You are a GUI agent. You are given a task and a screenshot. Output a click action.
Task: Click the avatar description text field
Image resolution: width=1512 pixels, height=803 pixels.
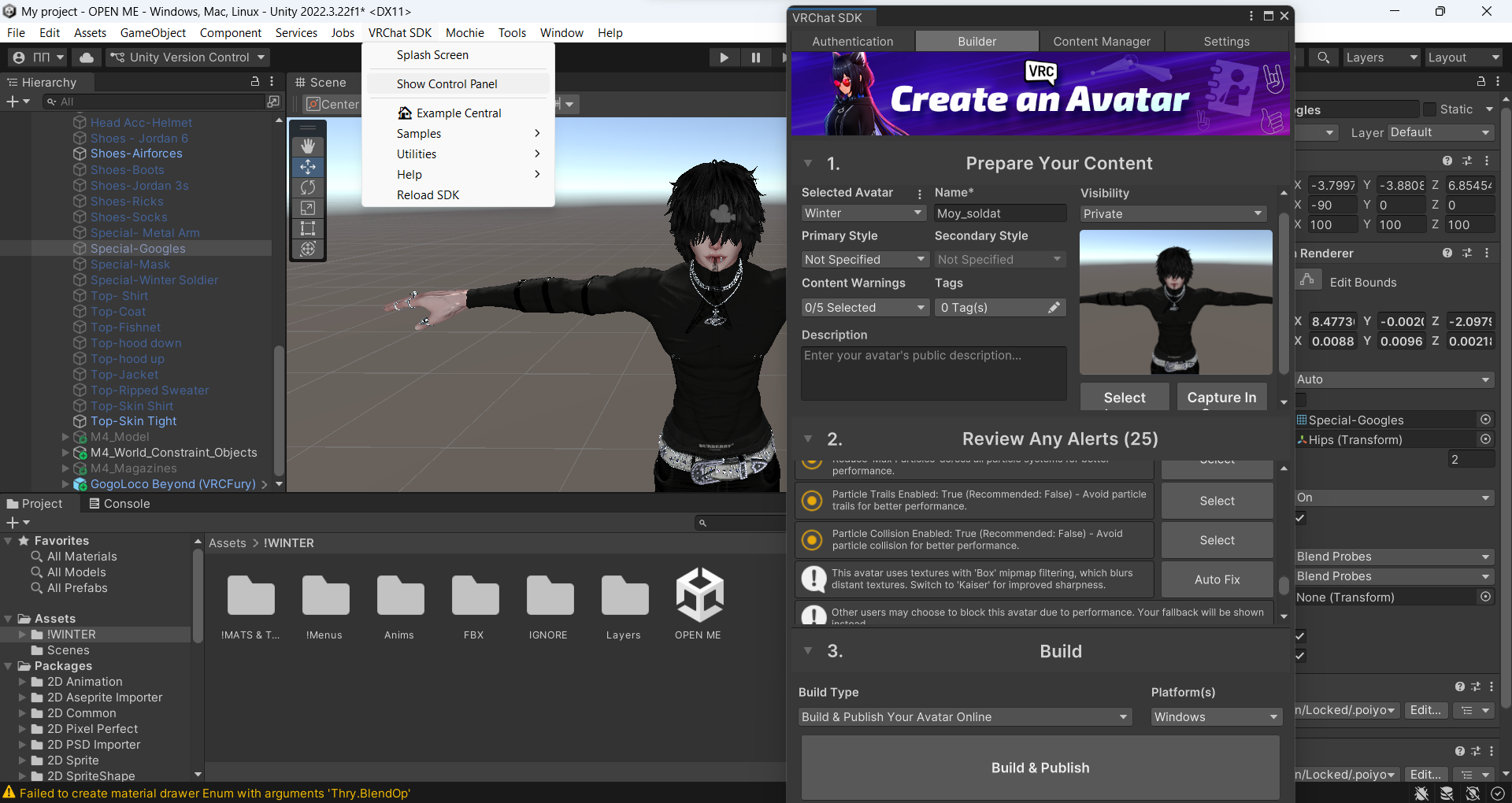(x=933, y=374)
